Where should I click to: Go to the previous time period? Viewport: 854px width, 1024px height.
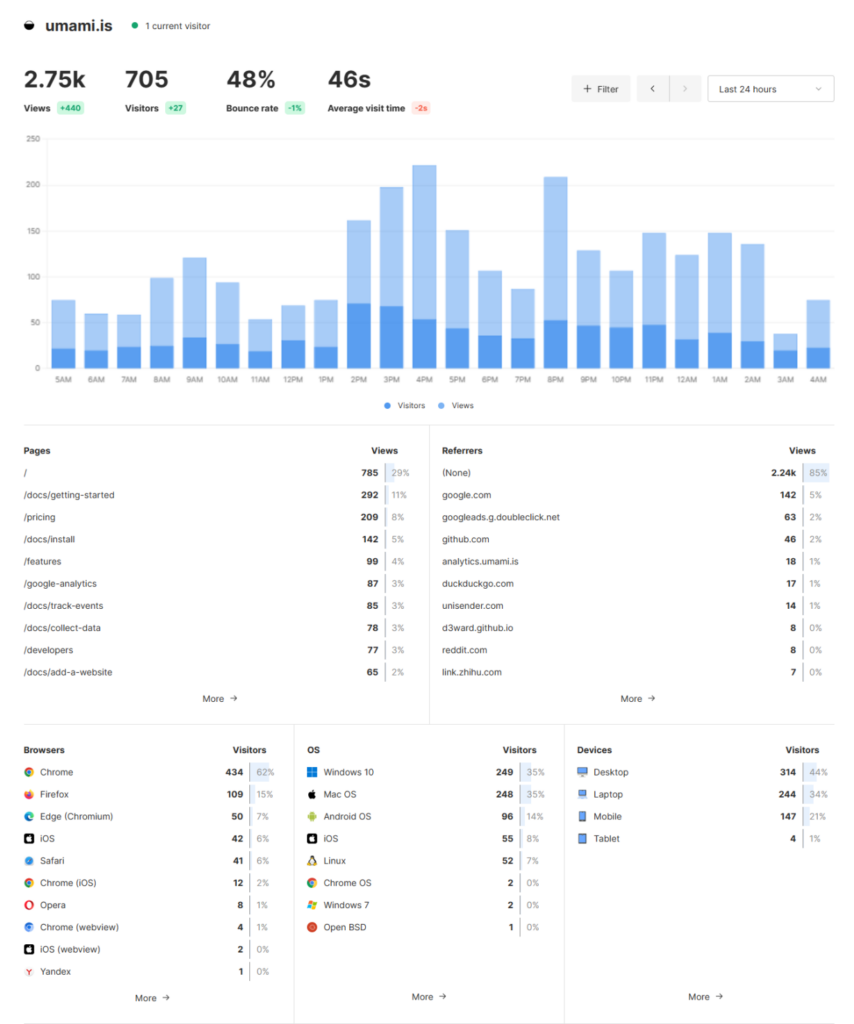[653, 89]
